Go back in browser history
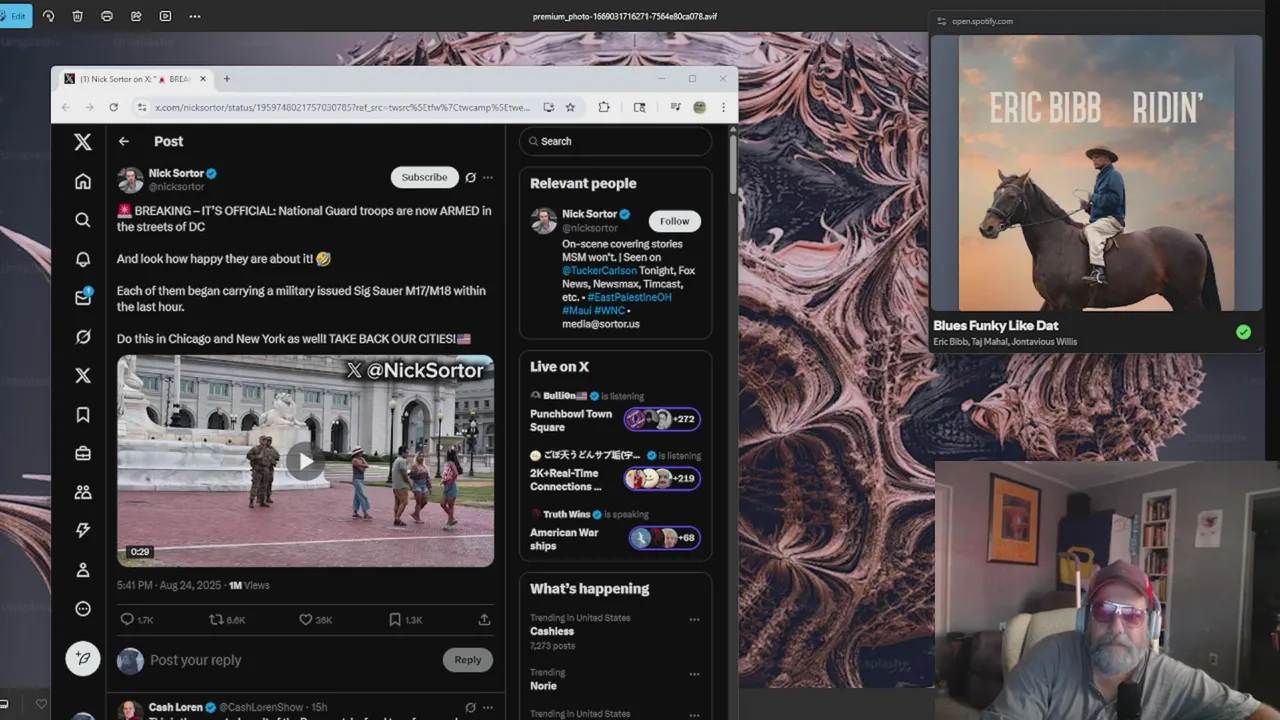The height and width of the screenshot is (720, 1280). click(x=66, y=107)
